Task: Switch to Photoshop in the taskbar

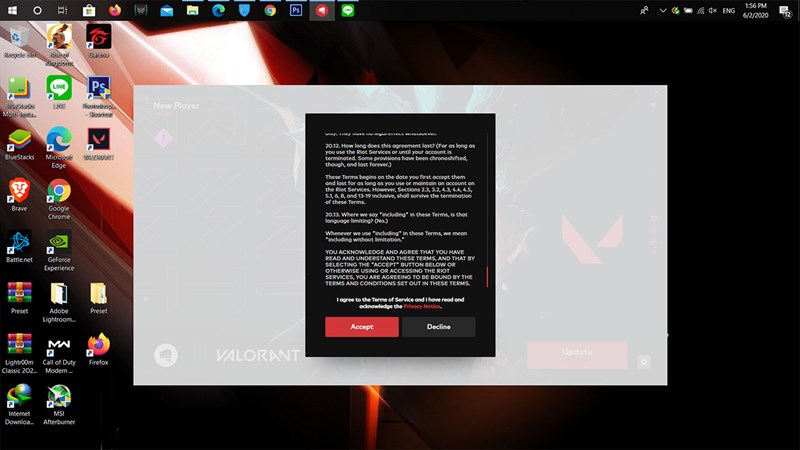Action: point(296,10)
